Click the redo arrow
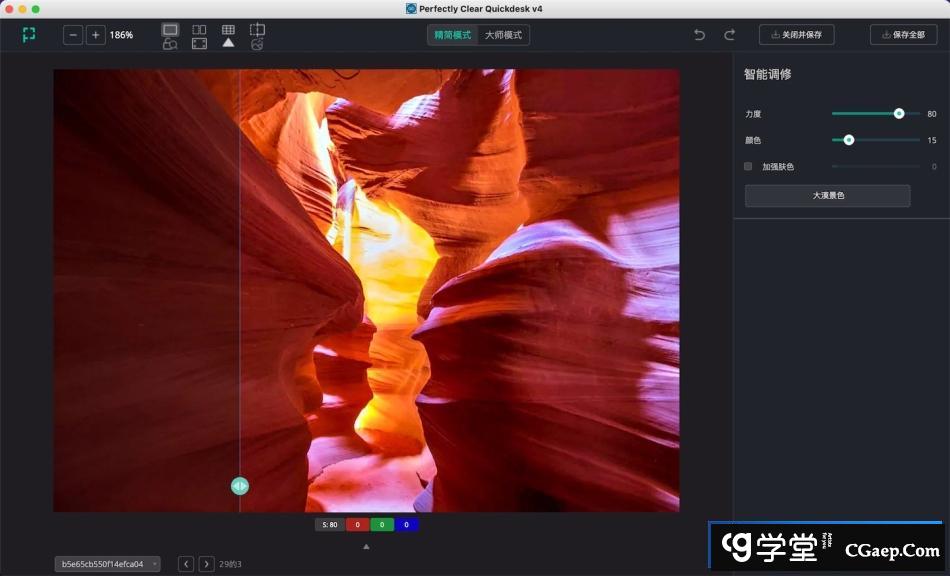Viewport: 950px width, 576px height. pos(729,35)
